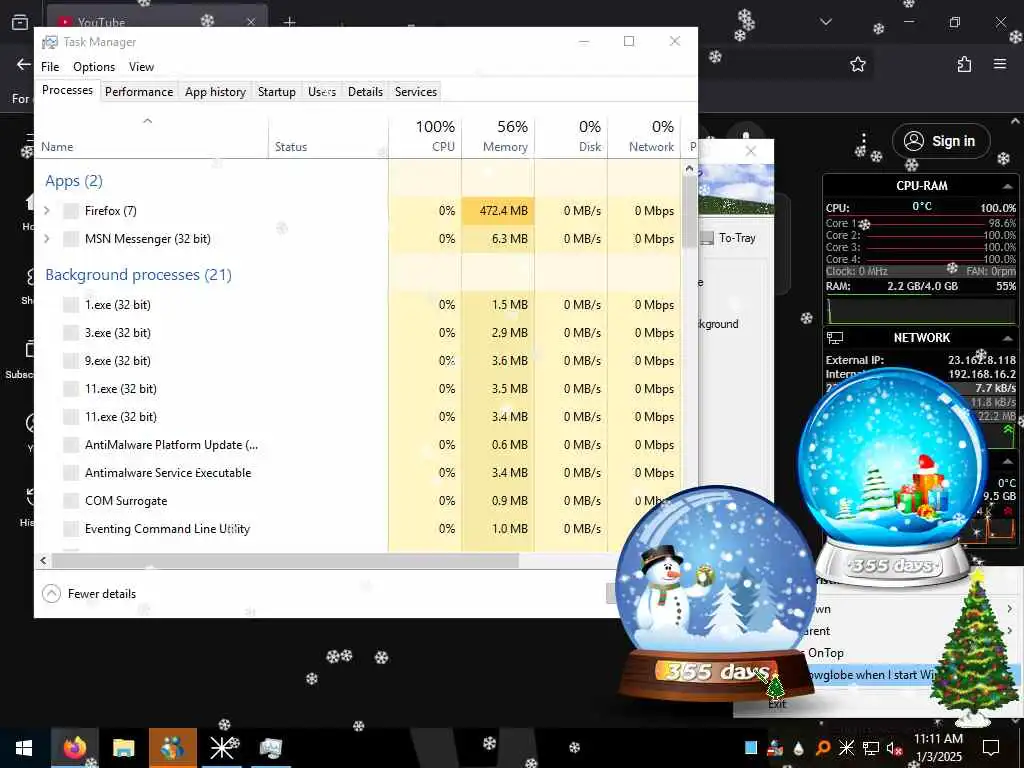Open the notification center icon
Screen dimensions: 1024x768
pyautogui.click(x=991, y=747)
